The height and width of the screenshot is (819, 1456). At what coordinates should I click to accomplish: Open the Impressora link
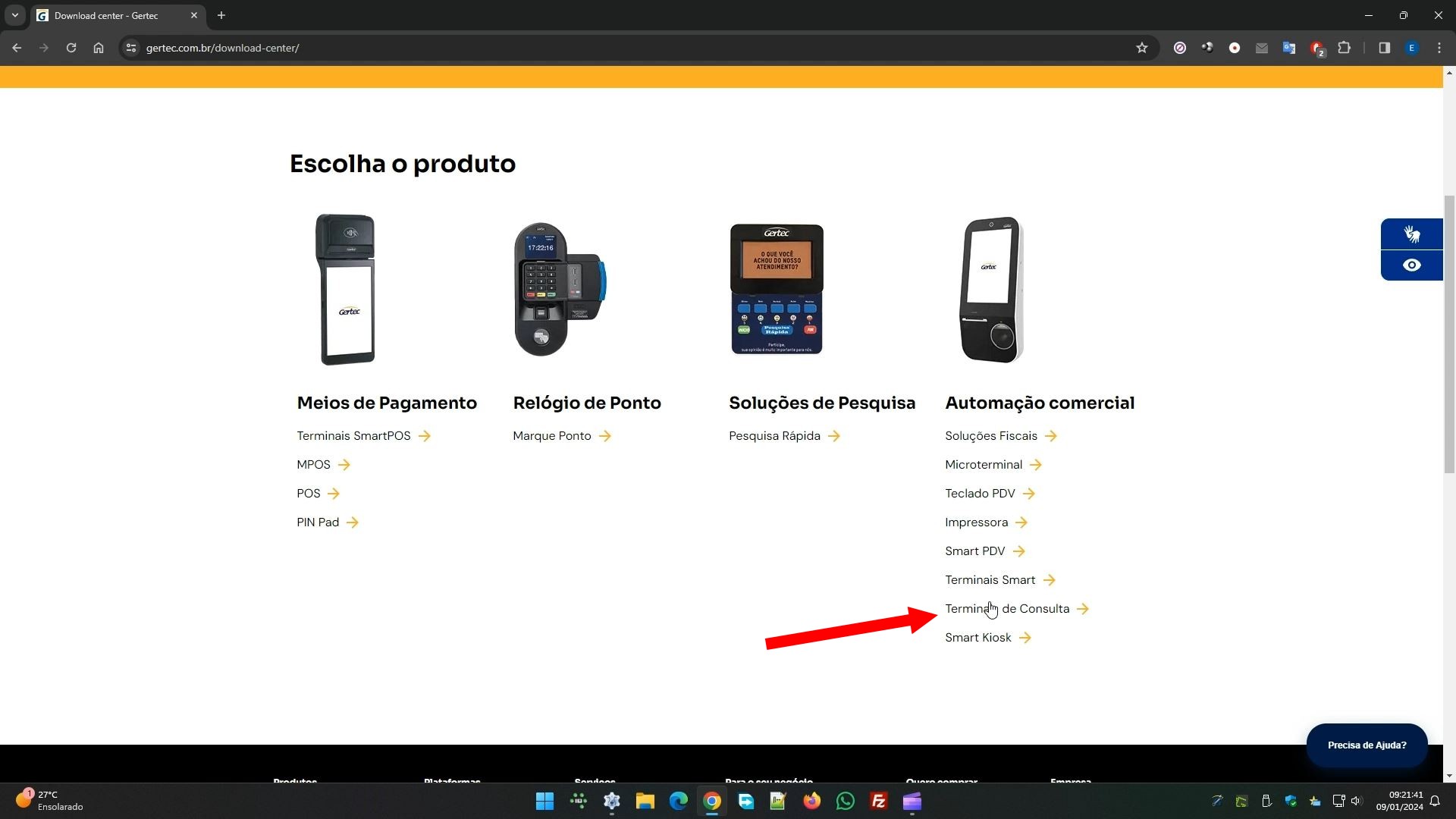[986, 522]
